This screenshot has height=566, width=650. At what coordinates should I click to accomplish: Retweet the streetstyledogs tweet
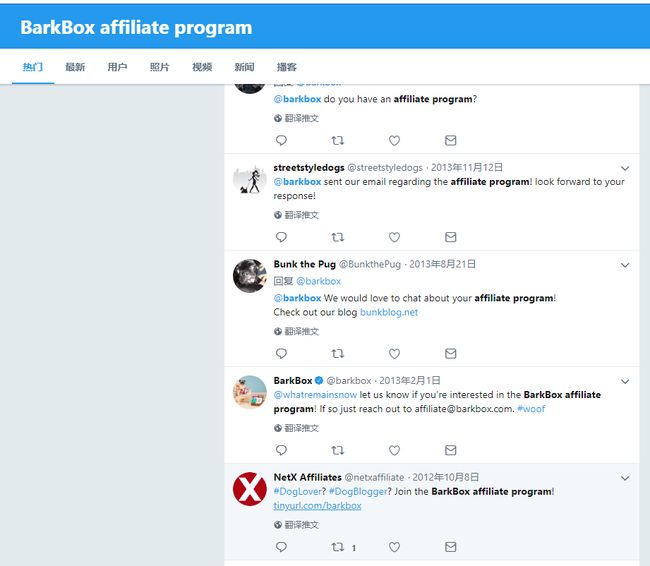point(337,237)
